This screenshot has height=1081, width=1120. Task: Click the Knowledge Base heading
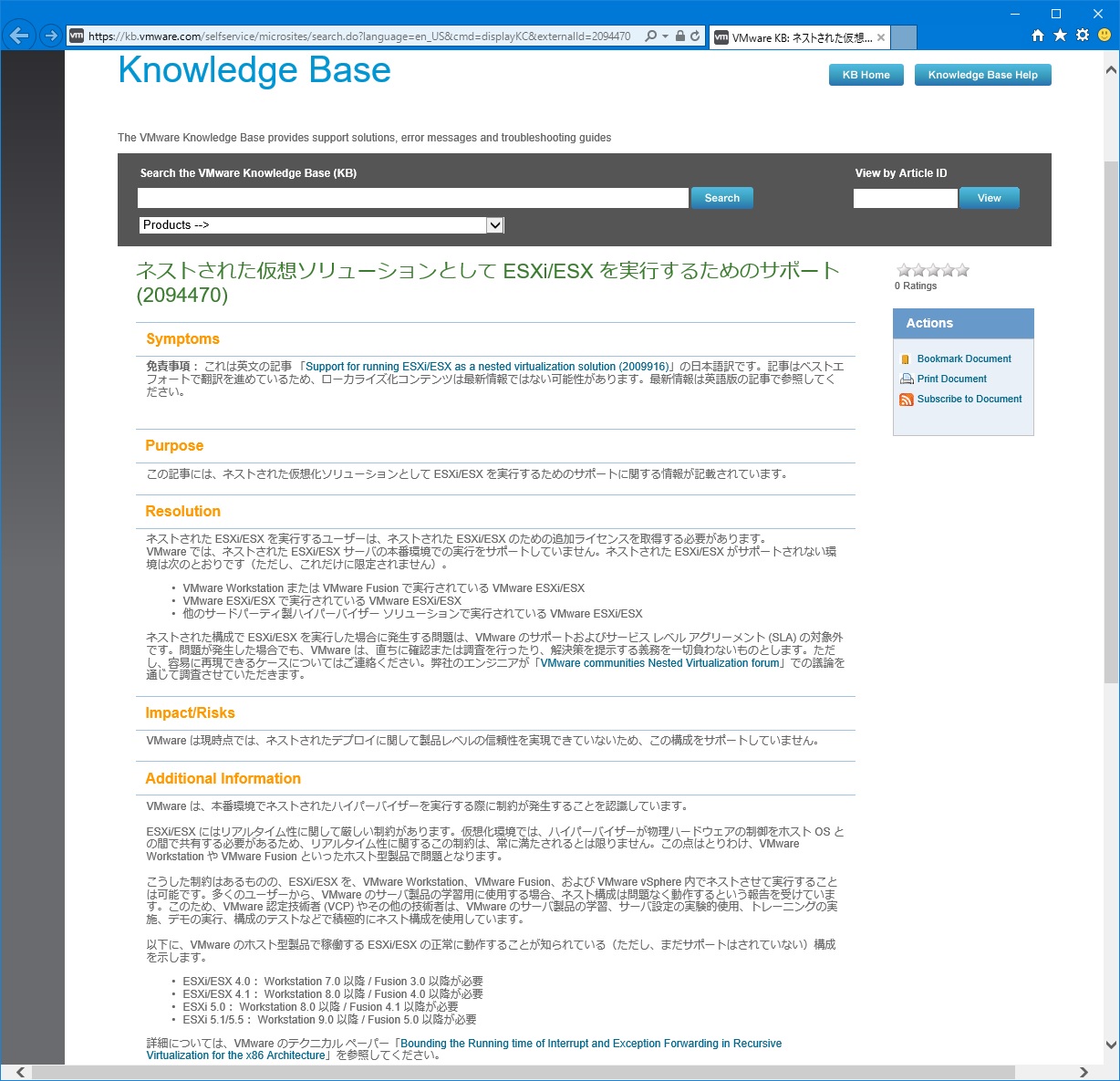pos(254,70)
